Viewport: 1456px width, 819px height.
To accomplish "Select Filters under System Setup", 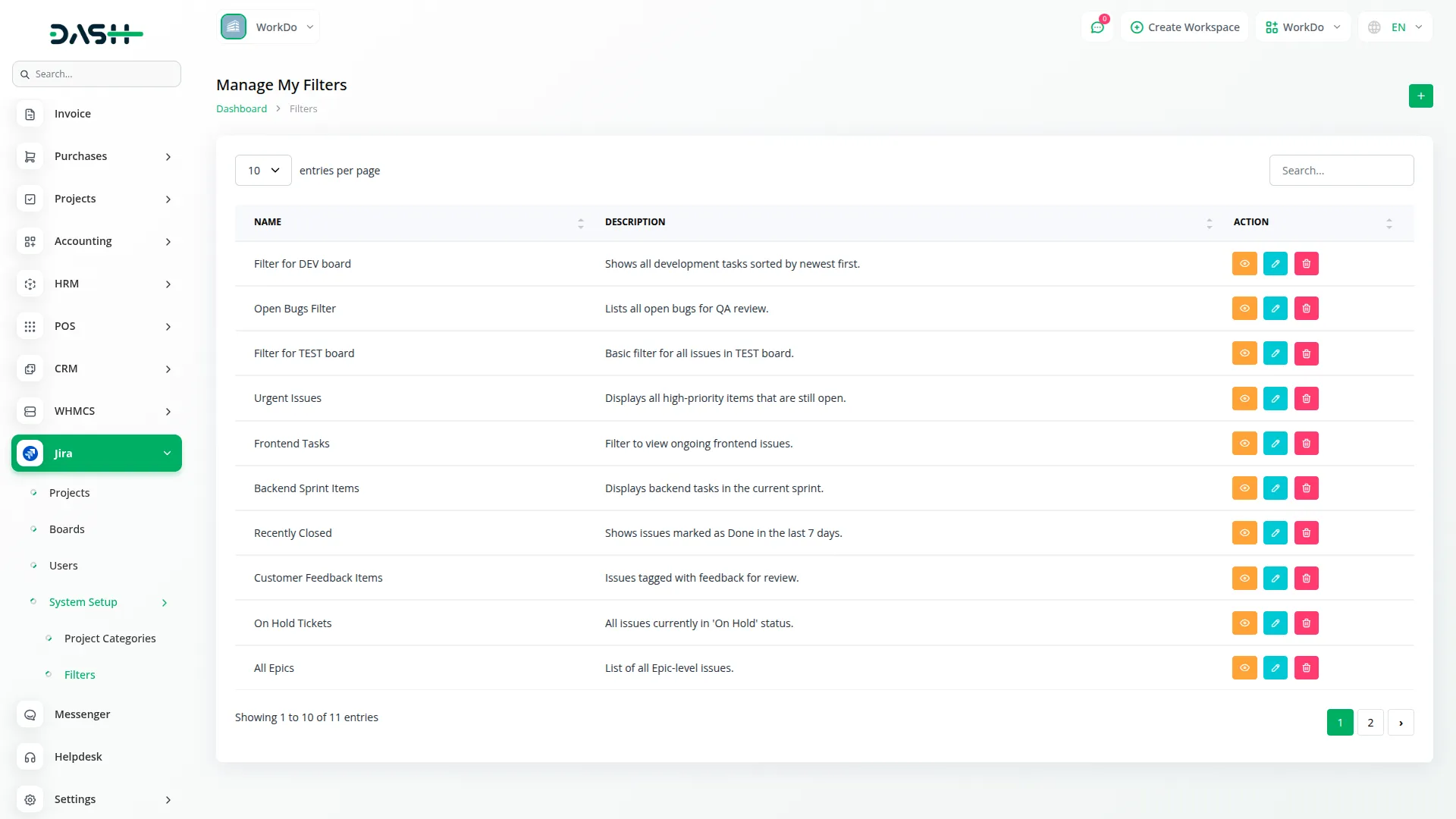I will pos(79,674).
